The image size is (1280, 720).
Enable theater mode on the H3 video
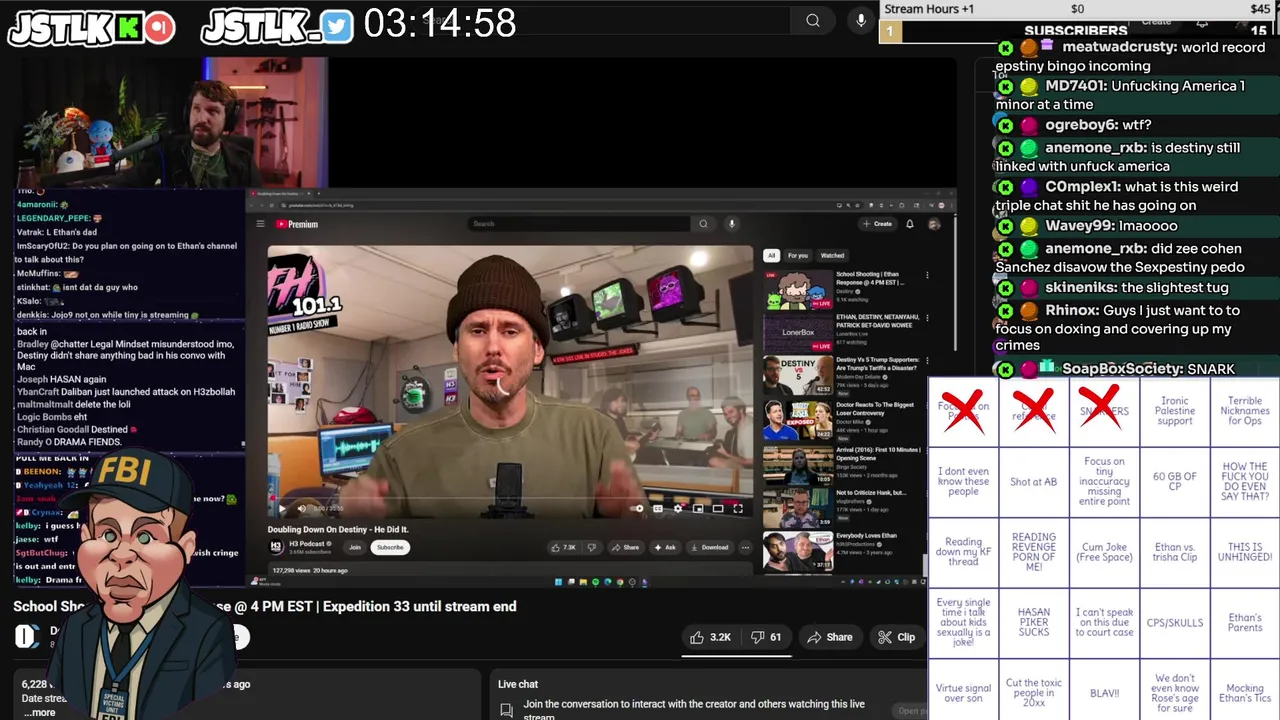click(718, 508)
